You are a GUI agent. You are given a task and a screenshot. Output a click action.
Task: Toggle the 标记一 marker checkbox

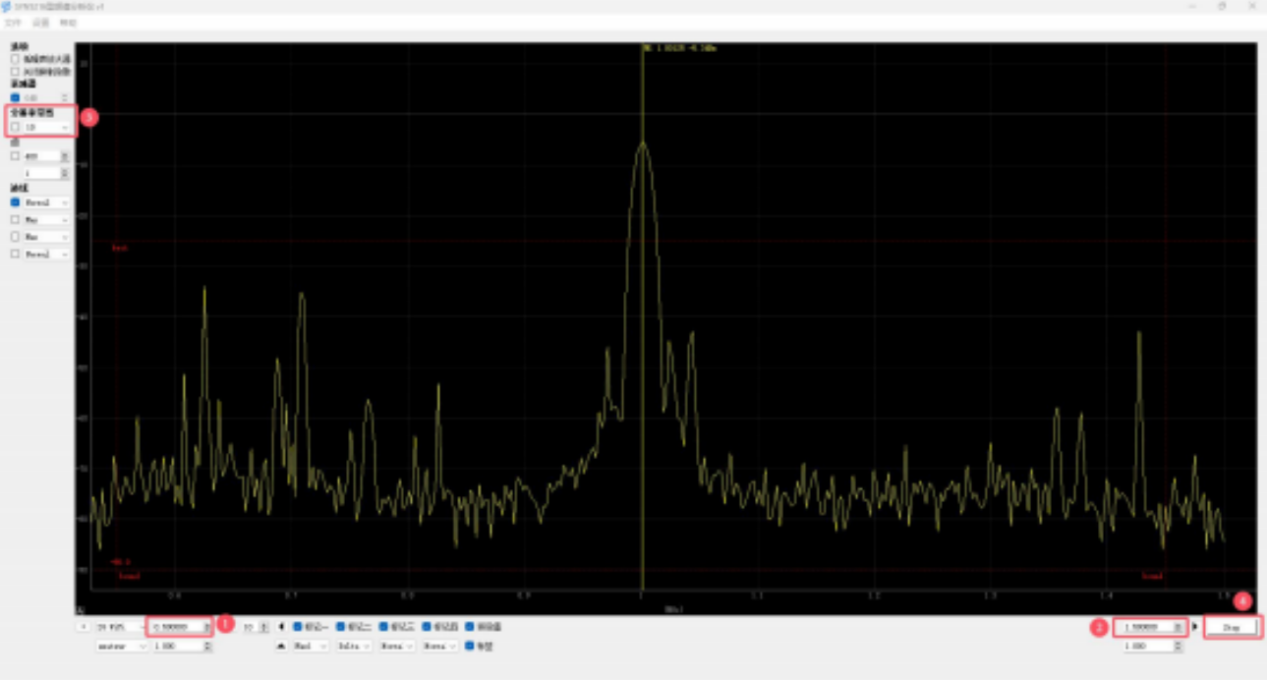[298, 627]
